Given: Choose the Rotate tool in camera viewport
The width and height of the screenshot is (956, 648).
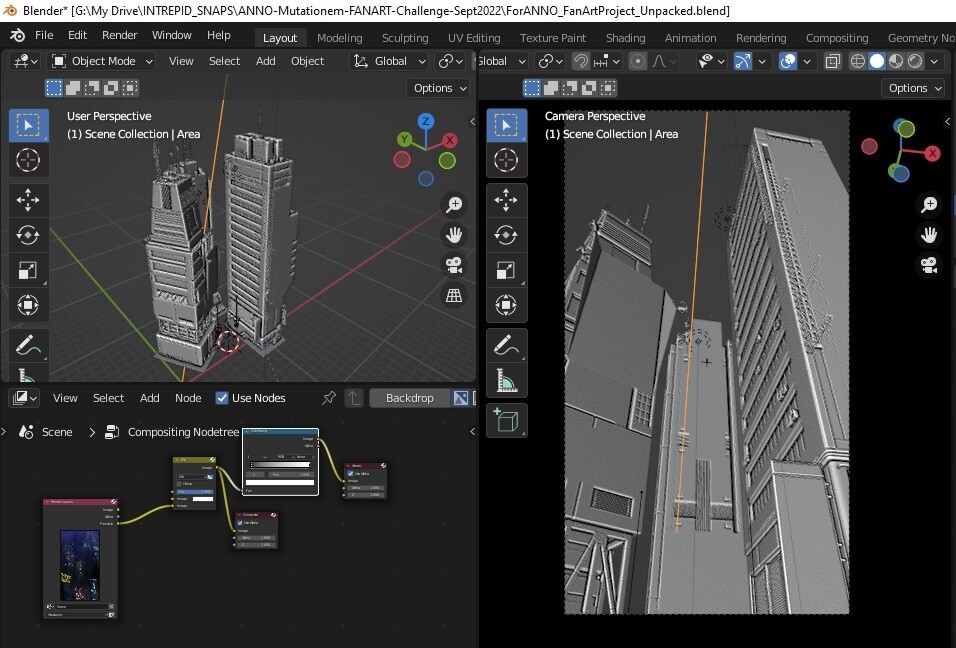Looking at the screenshot, I should pos(506,234).
